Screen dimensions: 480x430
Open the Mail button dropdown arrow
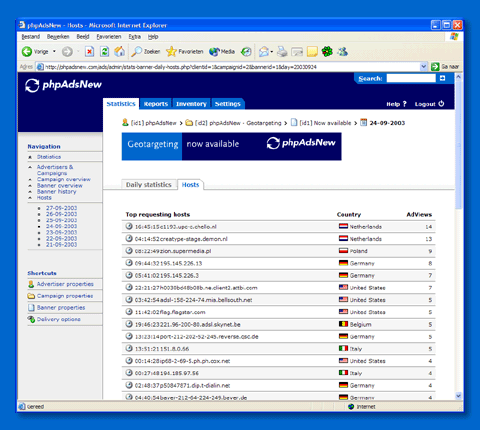point(272,52)
